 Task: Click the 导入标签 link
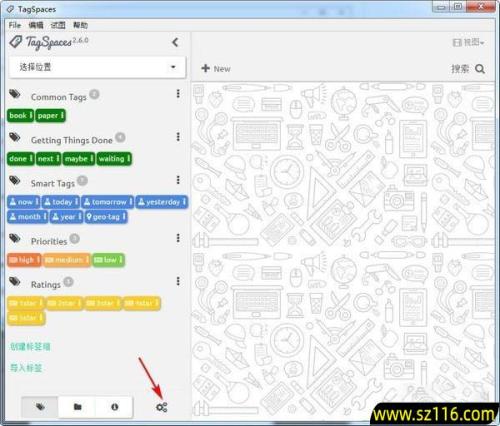click(x=26, y=368)
